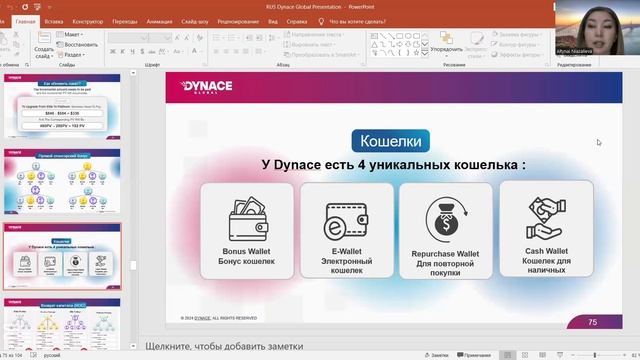Start slideshow from quick access toolbar icon

point(37,7)
